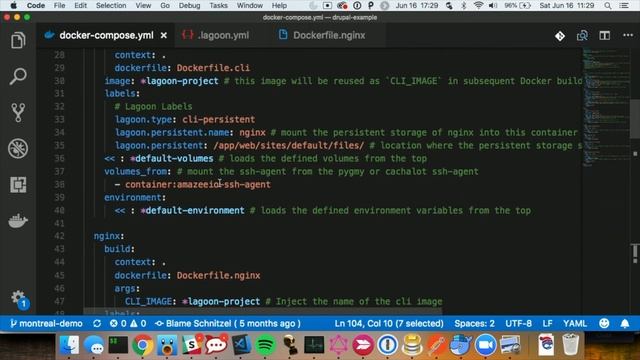Screen dimensions: 640x360
Task: Click 'CLI_IMAGE:' key on line 47
Action: pos(151,302)
